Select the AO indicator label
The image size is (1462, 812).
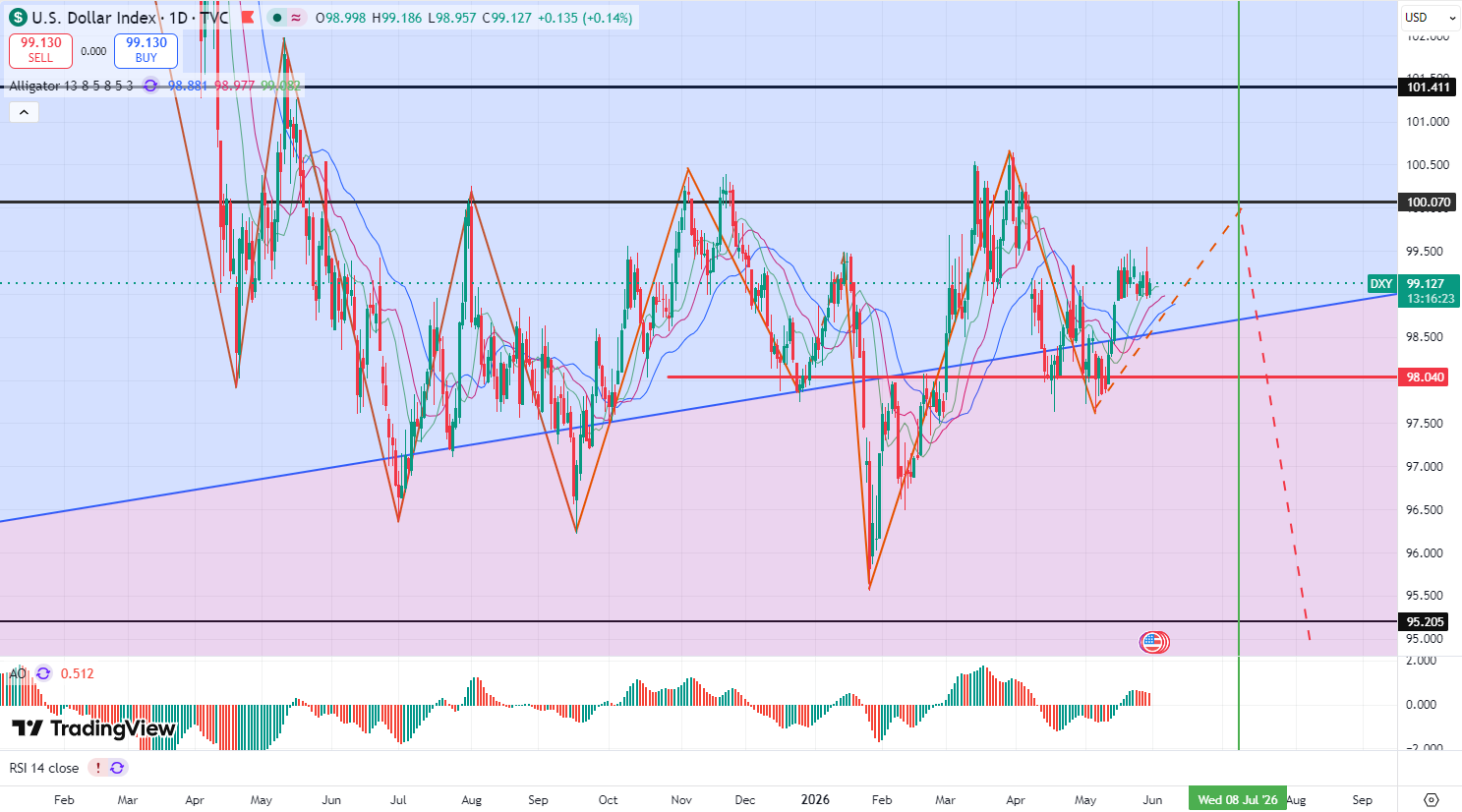click(18, 673)
